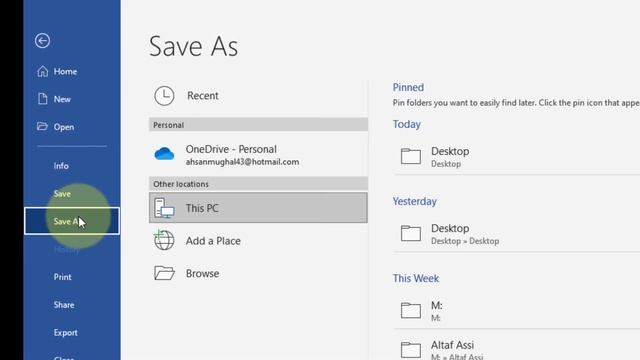Click the back arrow to return to the document
Image resolution: width=640 pixels, height=360 pixels.
tap(42, 40)
